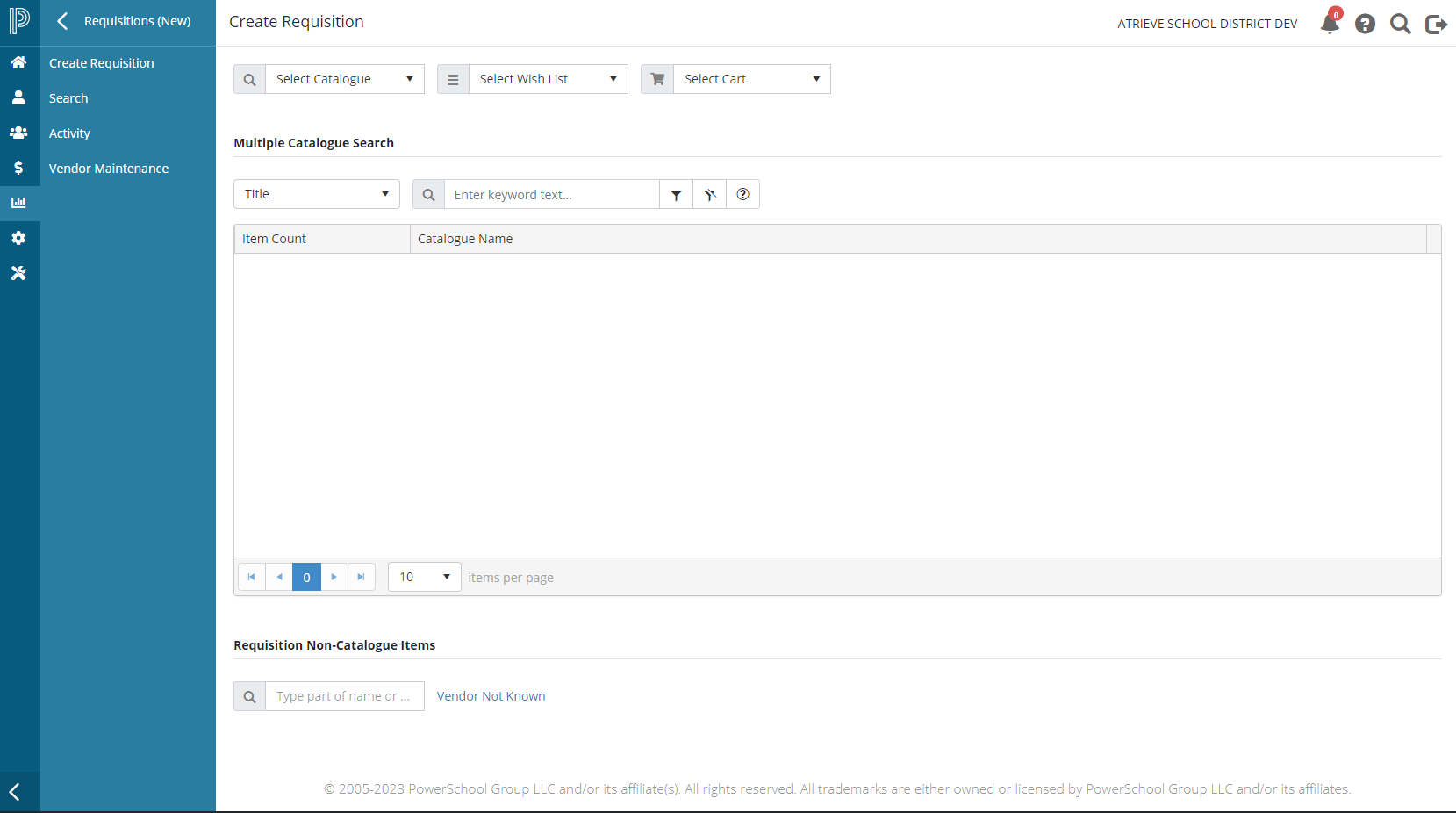Click the keyword text input field

tap(551, 195)
